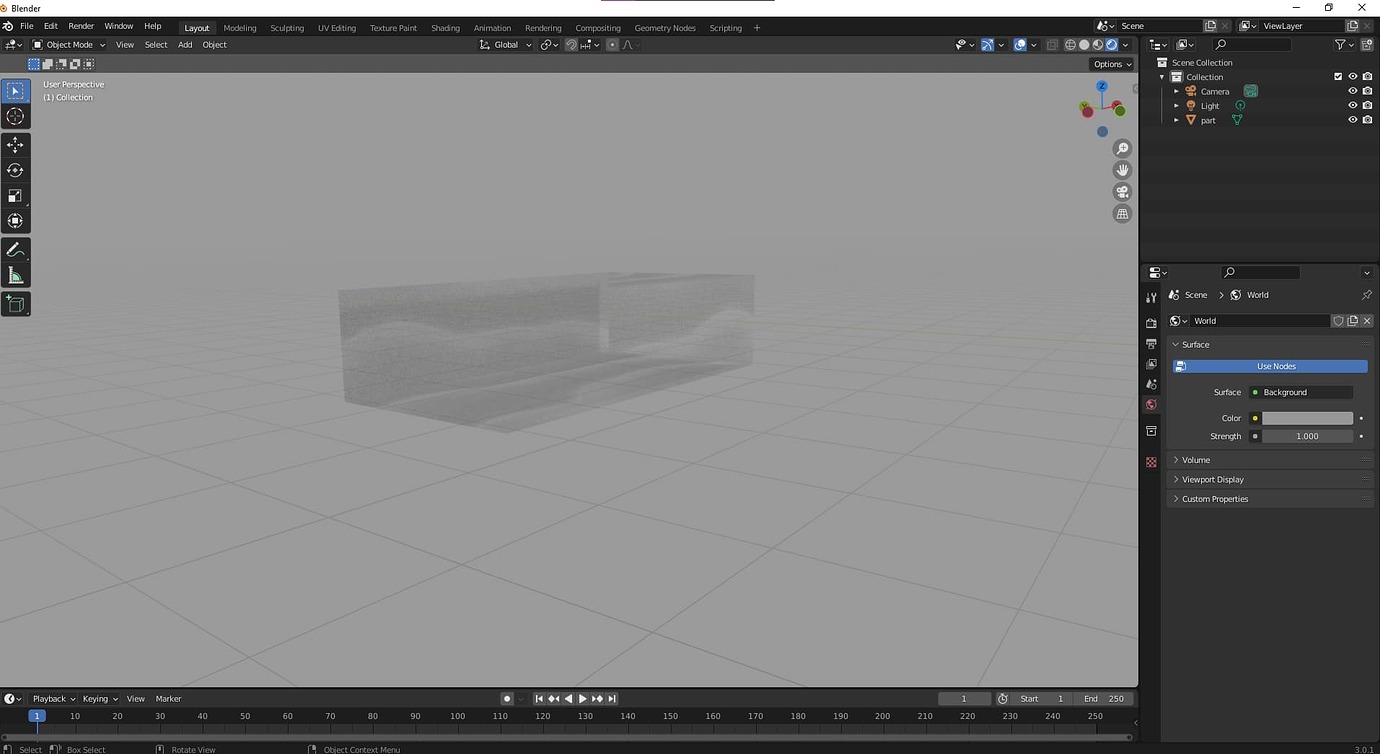This screenshot has height=754, width=1380.
Task: Toggle eye visibility for part object
Action: point(1352,120)
